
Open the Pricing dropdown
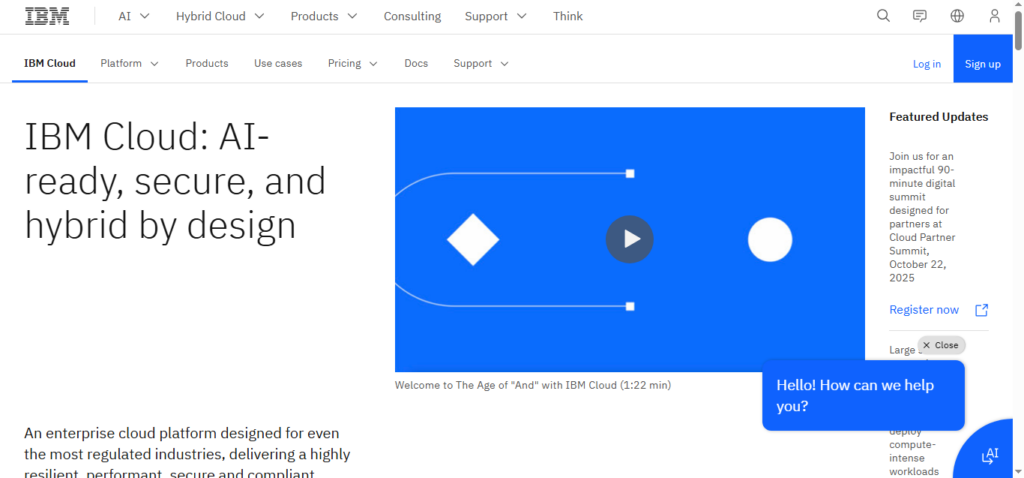(x=352, y=63)
